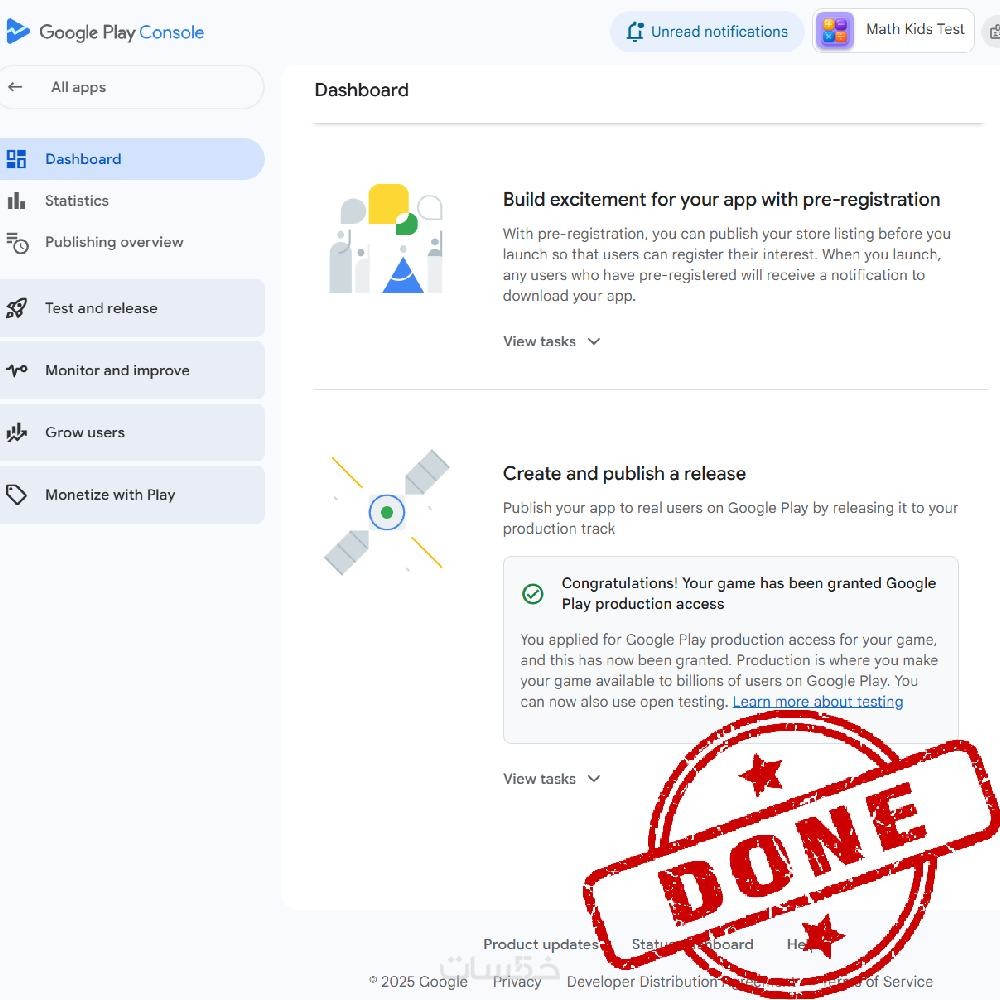Image resolution: width=1000 pixels, height=1000 pixels.
Task: Open the Product updates footer link
Action: point(541,944)
